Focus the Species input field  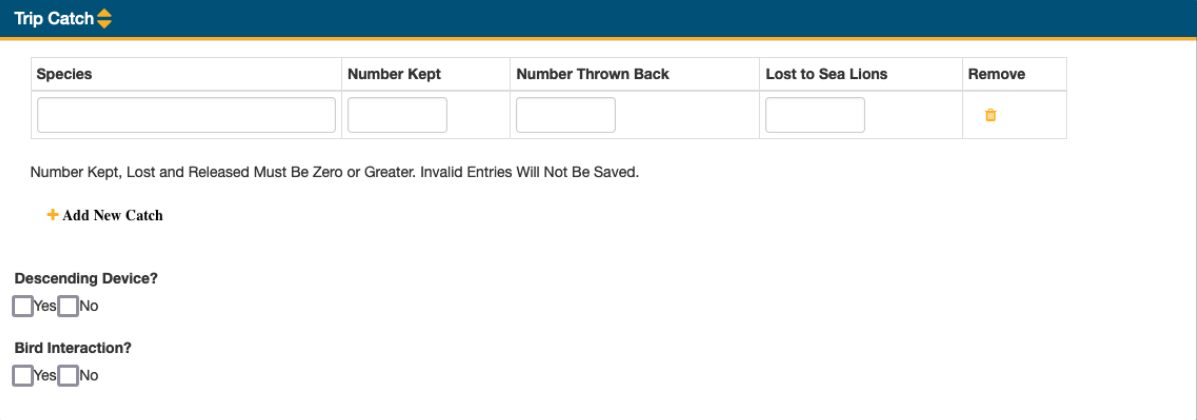tap(186, 115)
